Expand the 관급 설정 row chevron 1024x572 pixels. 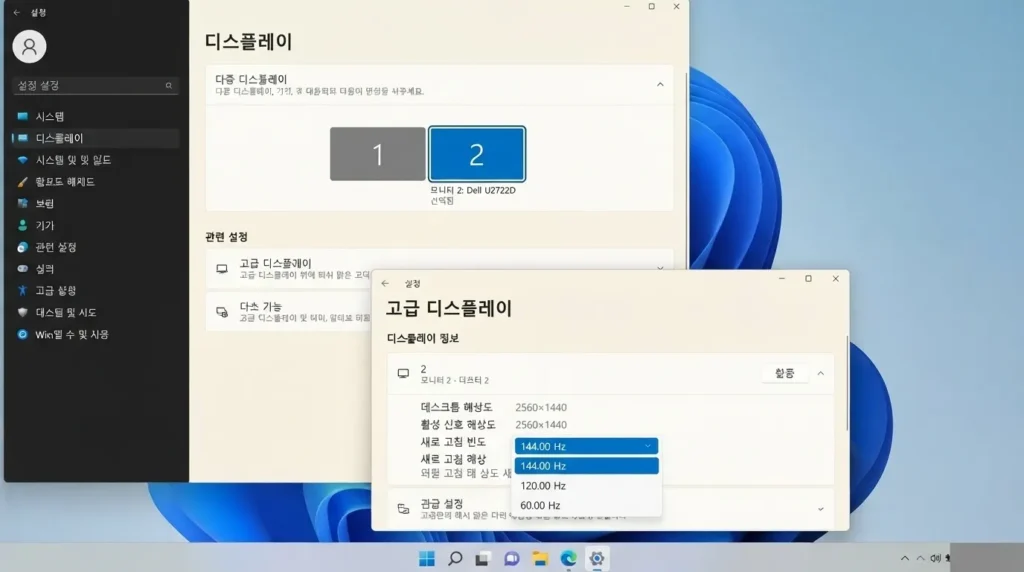click(821, 509)
